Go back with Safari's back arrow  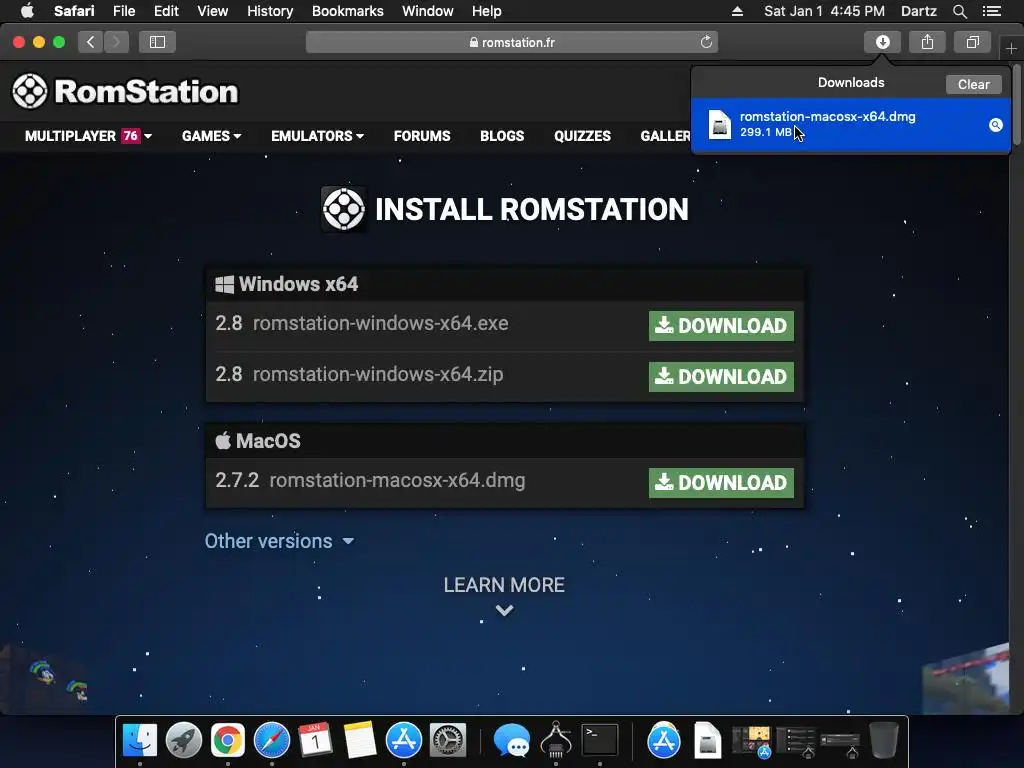(91, 42)
